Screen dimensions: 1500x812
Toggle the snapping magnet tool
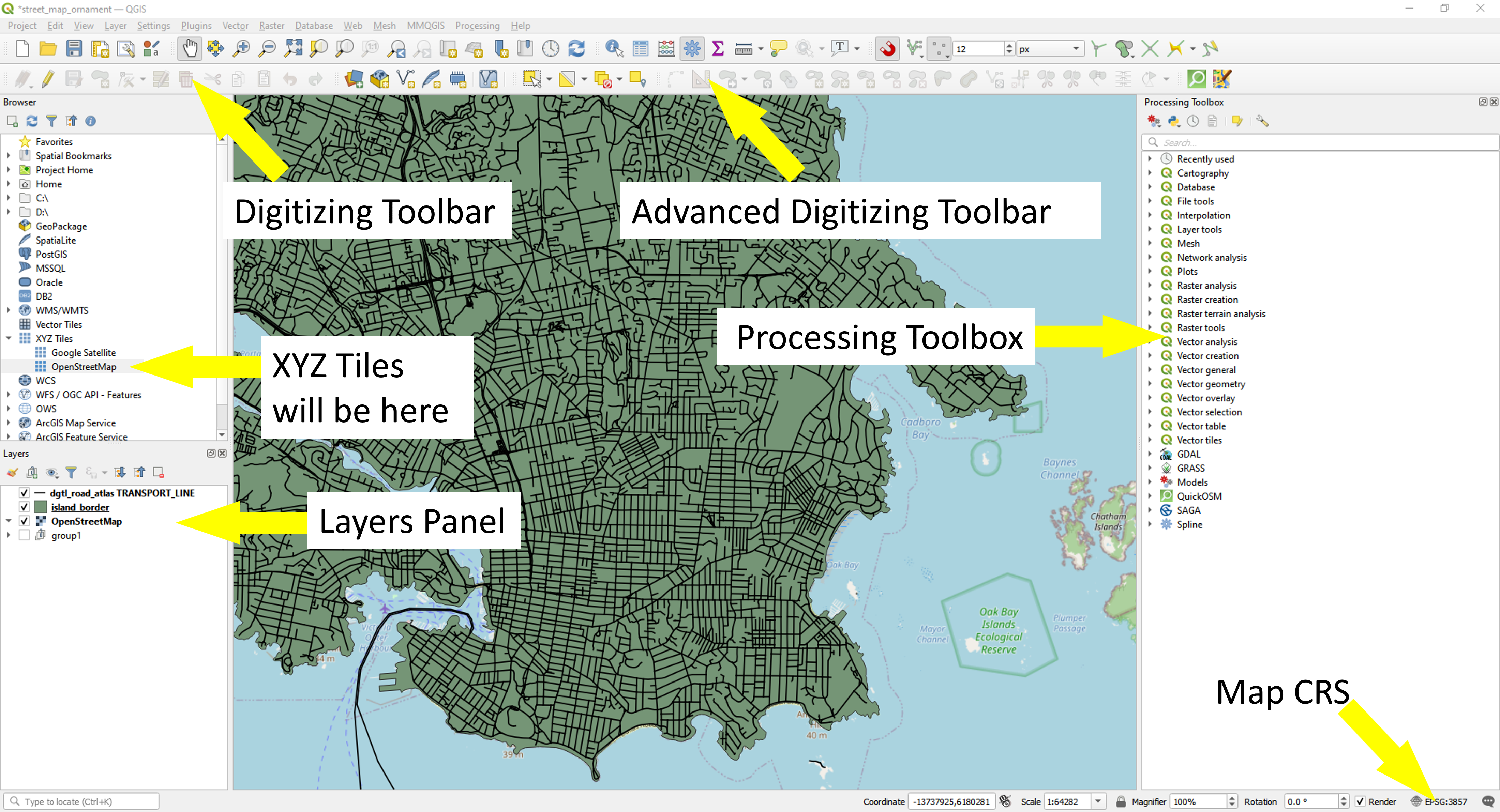point(887,49)
